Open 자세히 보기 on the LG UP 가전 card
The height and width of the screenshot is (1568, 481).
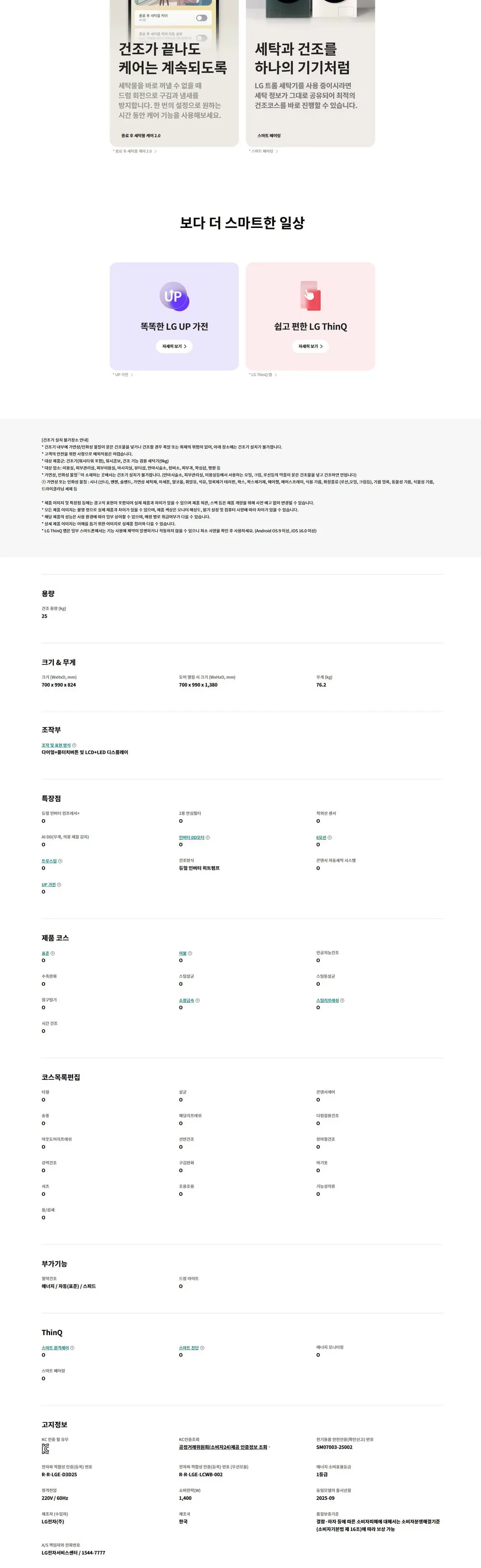tap(174, 346)
